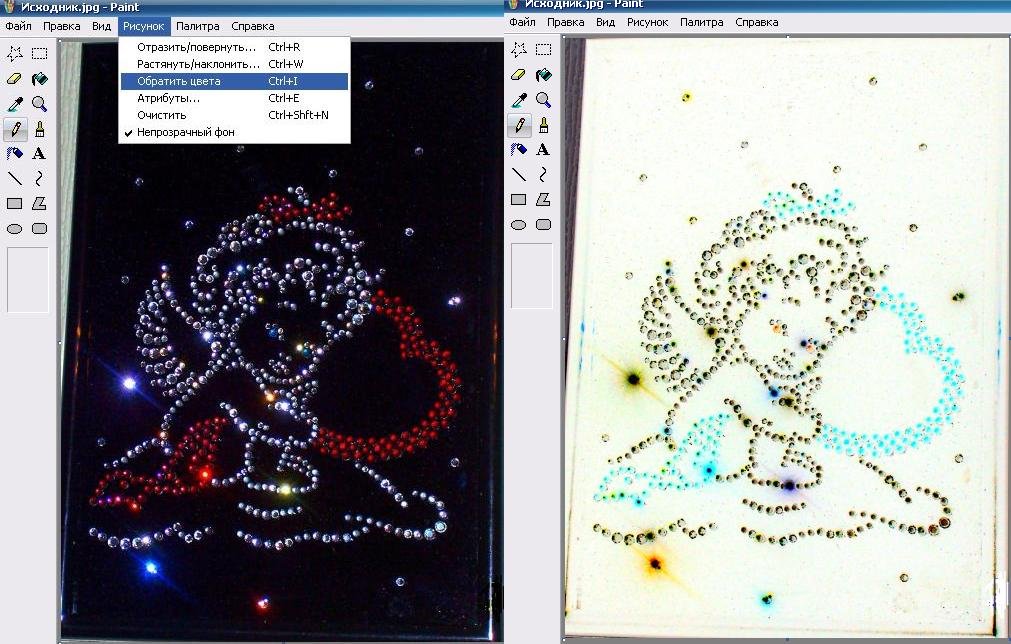Select the Brush tool in right Paint window

(x=543, y=124)
